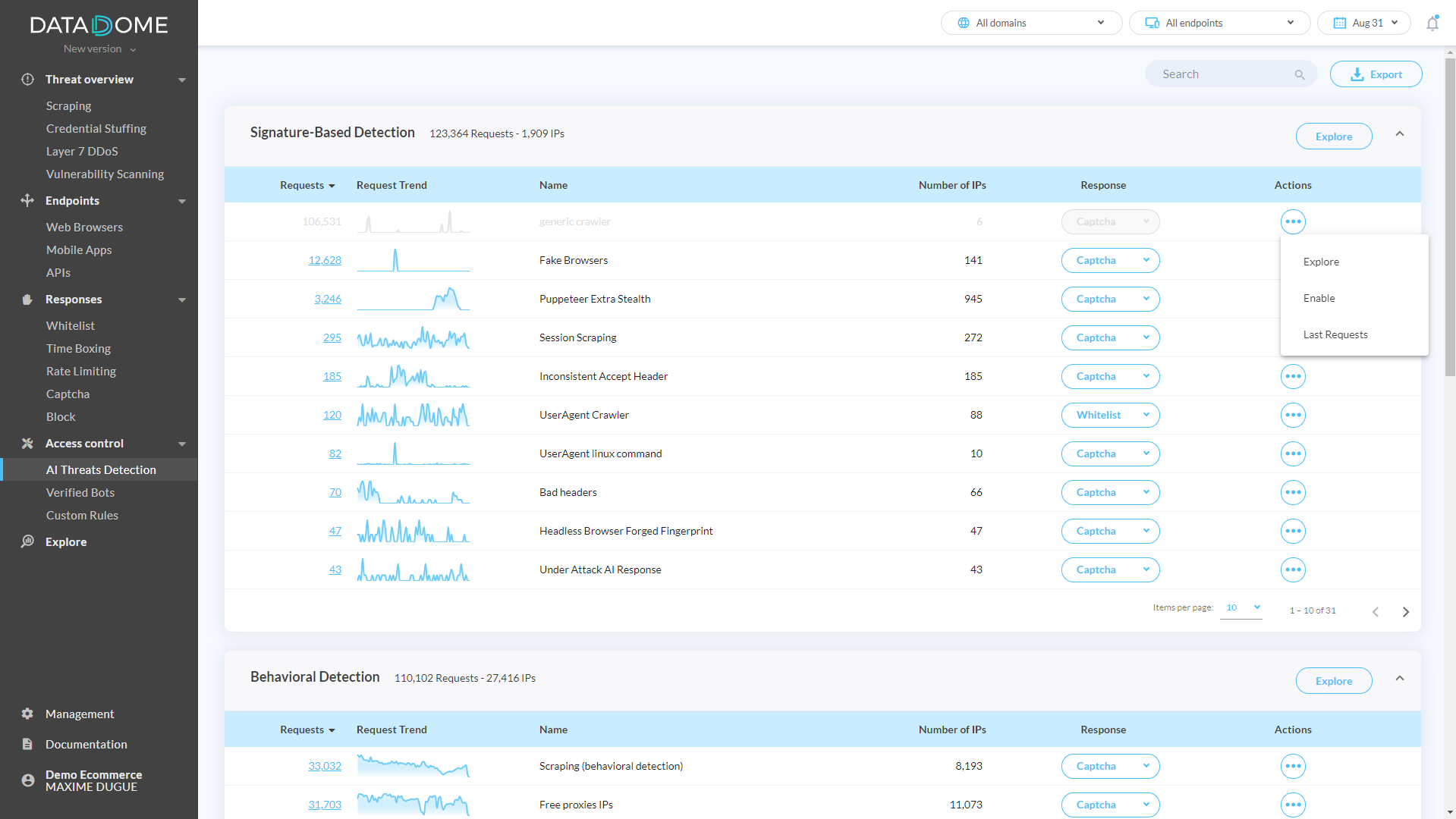1456x819 pixels.
Task: Click the Responses hand icon
Action: click(27, 300)
